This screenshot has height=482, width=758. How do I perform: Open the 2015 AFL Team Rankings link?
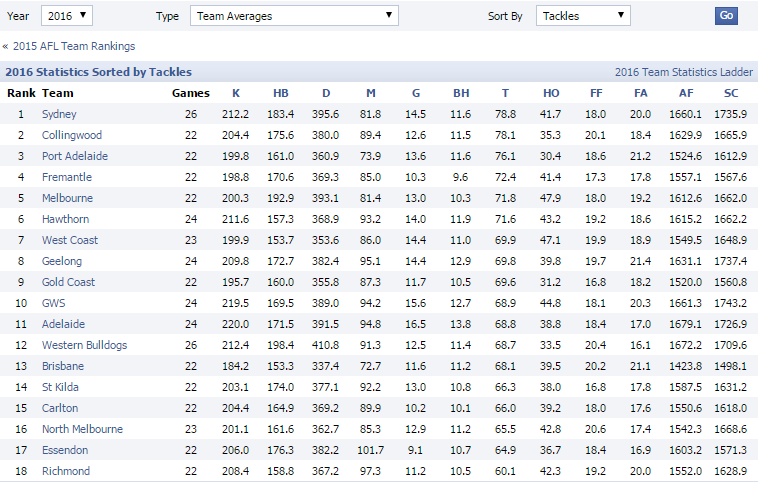(x=74, y=46)
